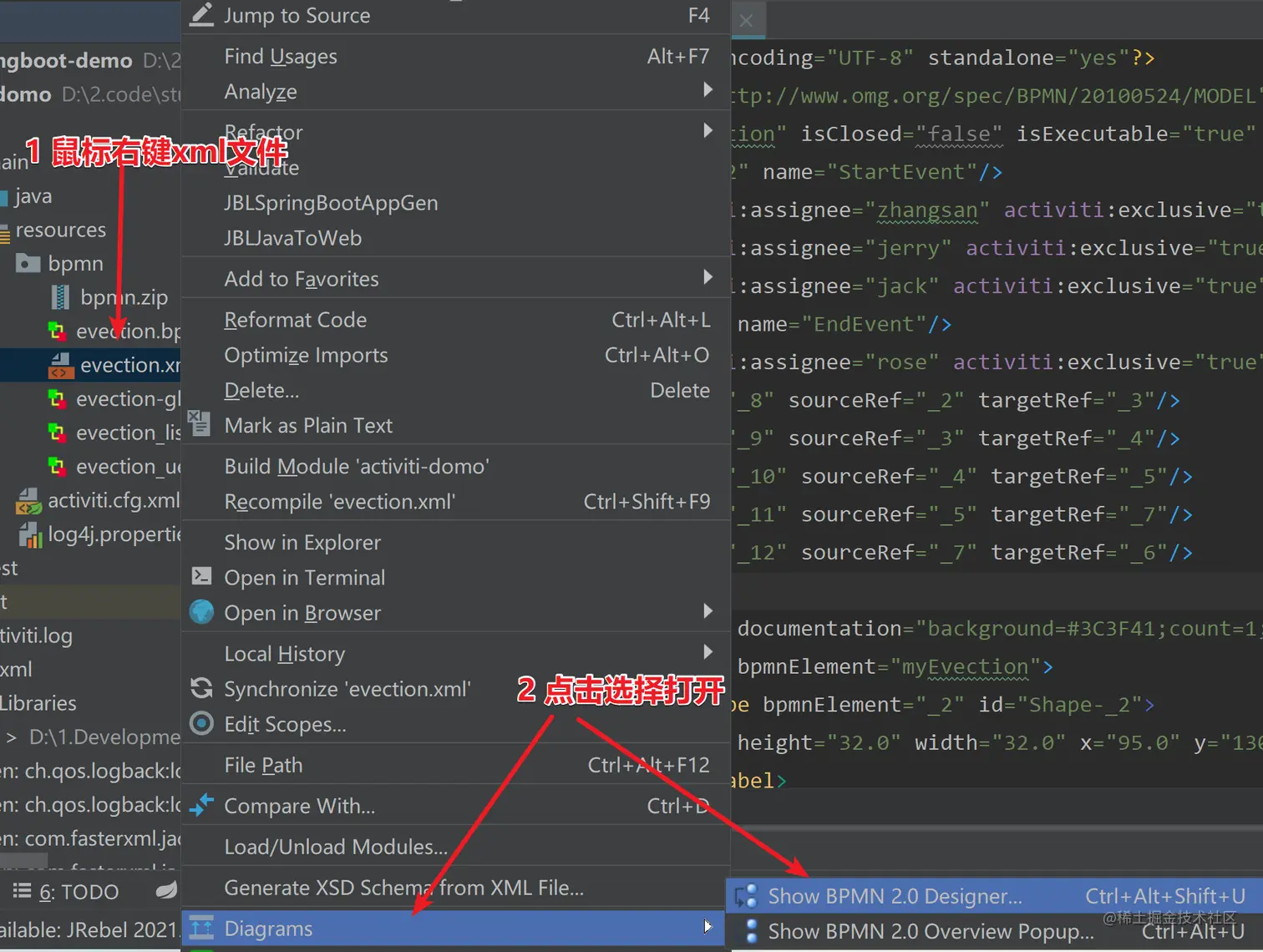The height and width of the screenshot is (952, 1263).
Task: Click the Mark as Plain Text icon
Action: (x=200, y=423)
